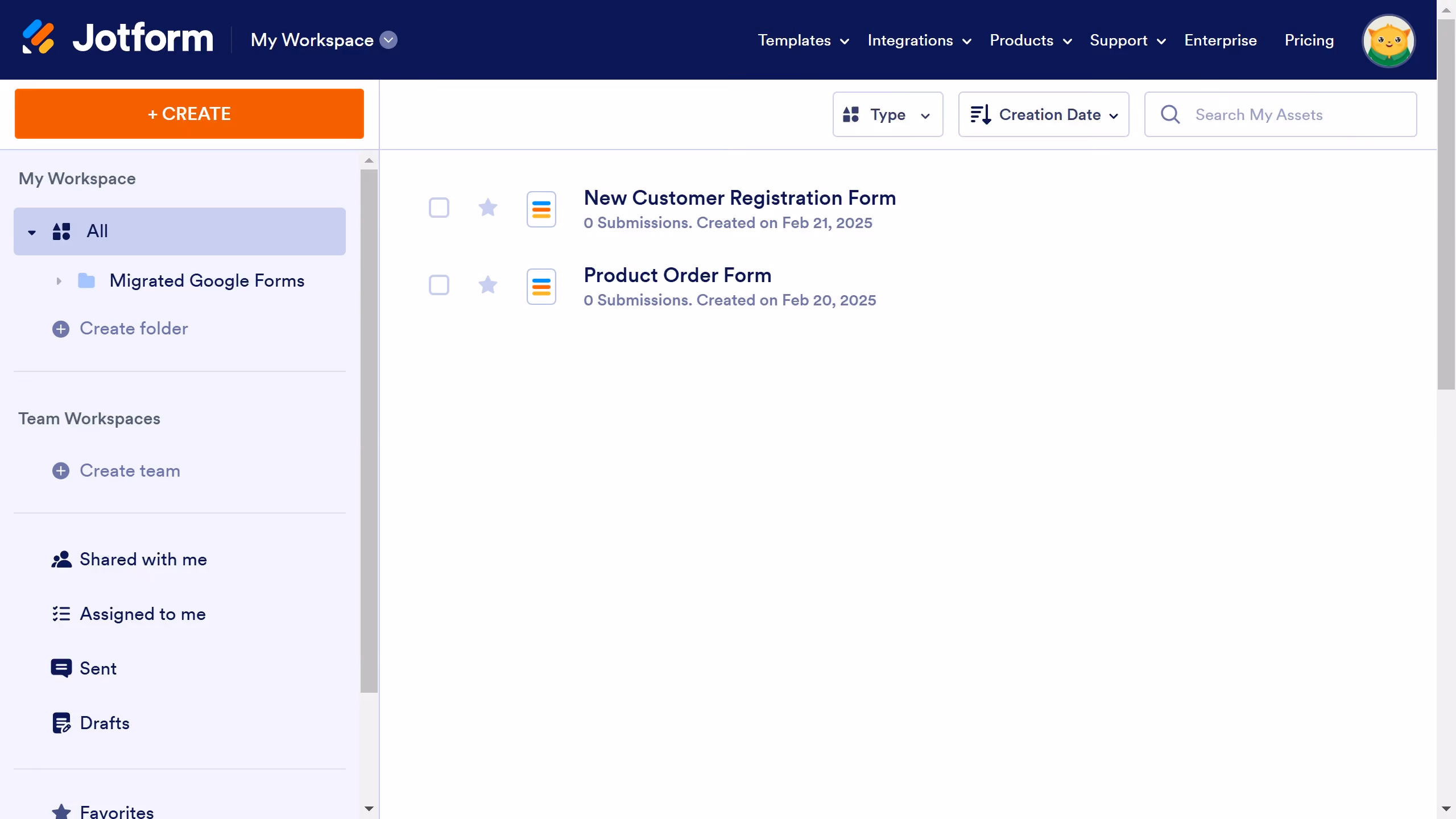Screen dimensions: 1456x819
Task: Open the Templates menu
Action: coord(803,40)
